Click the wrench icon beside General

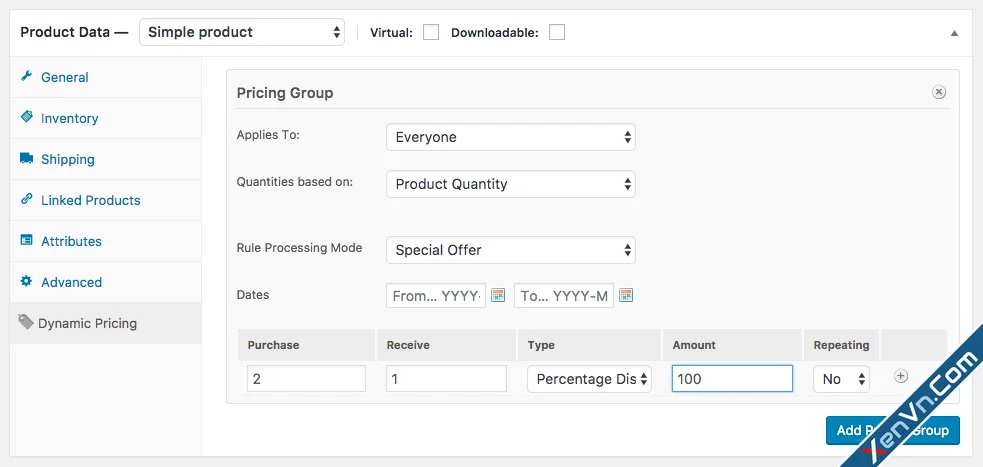[x=26, y=76]
